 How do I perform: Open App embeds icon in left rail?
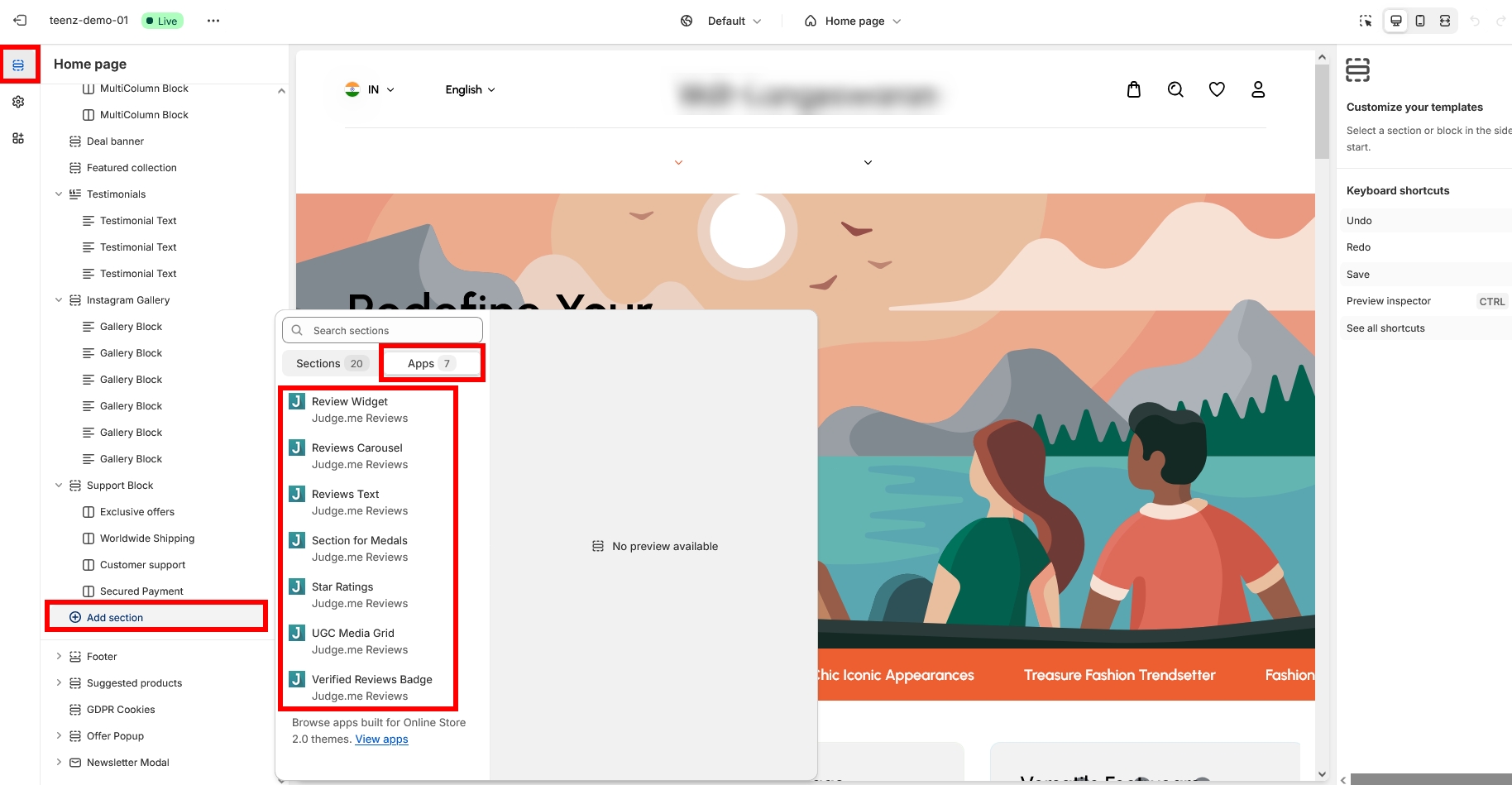18,138
